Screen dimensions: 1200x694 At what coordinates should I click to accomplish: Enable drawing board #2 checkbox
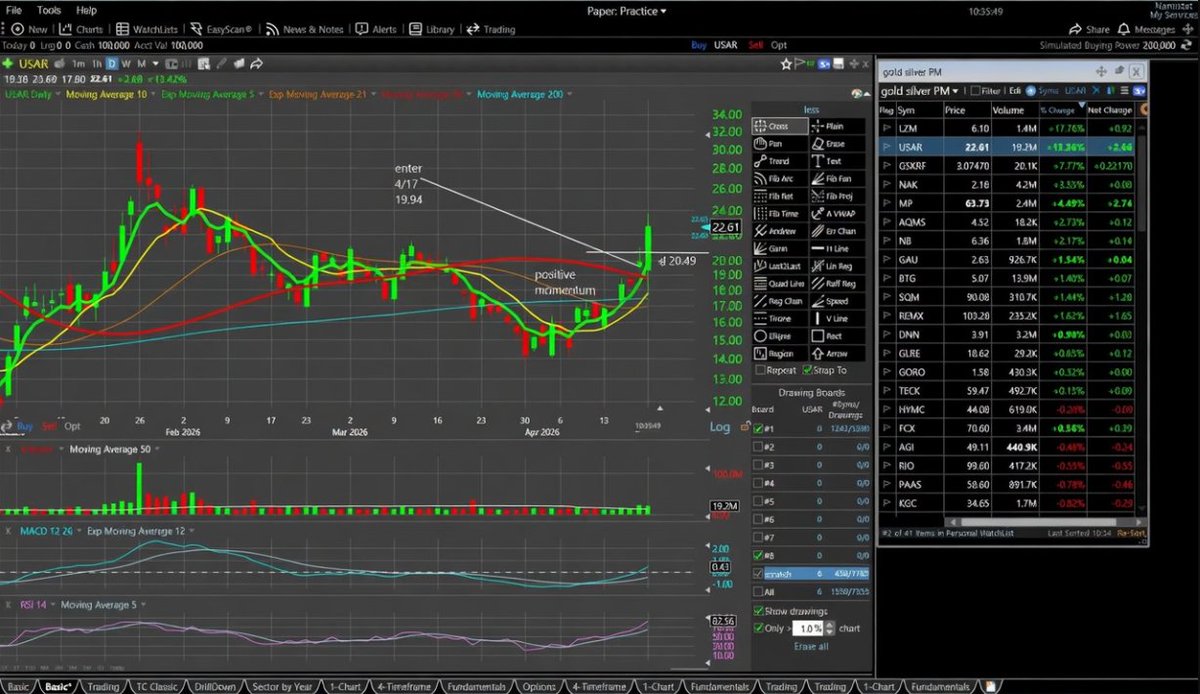click(758, 447)
